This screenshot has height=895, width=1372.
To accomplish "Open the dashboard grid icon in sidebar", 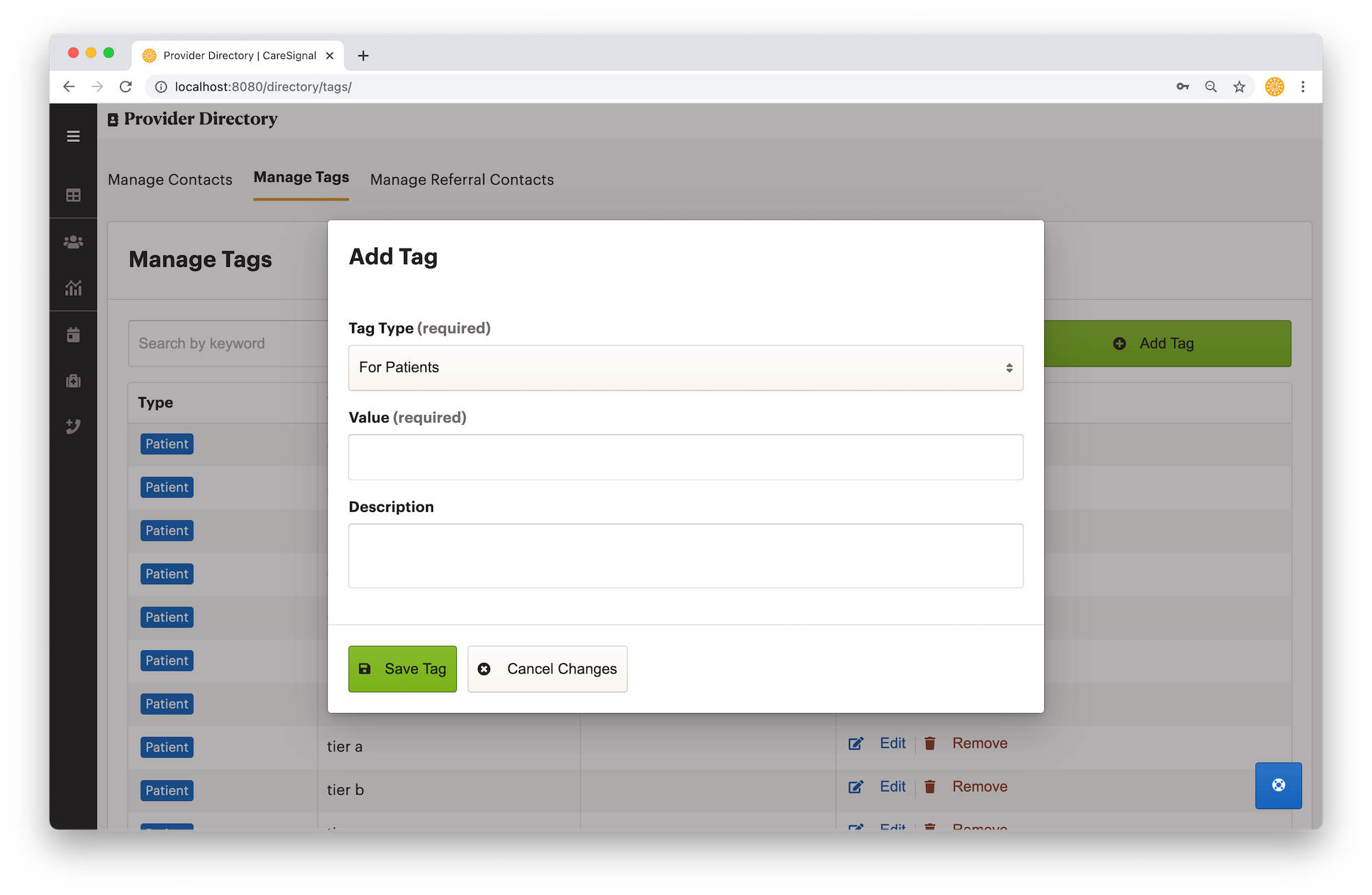I will (x=73, y=196).
